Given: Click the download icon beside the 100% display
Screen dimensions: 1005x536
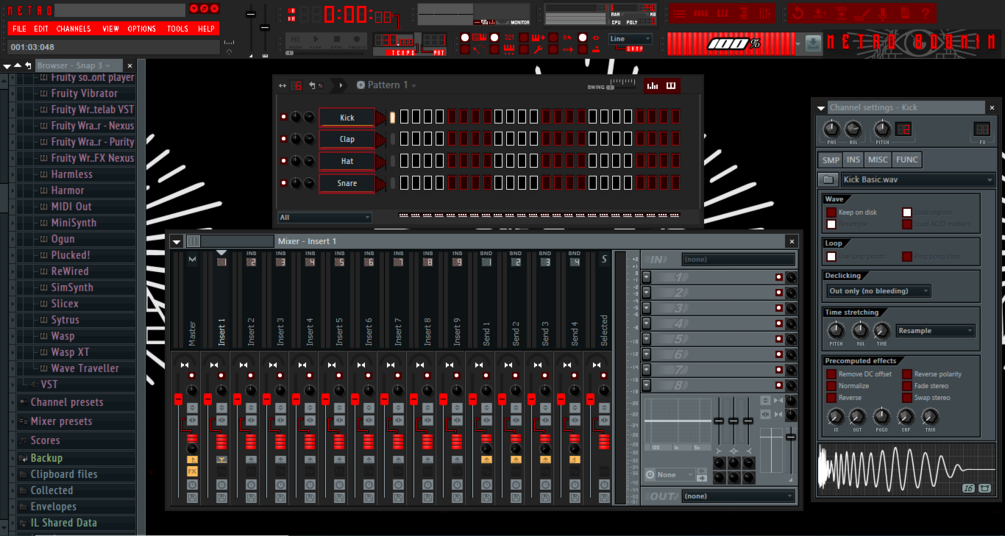Looking at the screenshot, I should click(813, 43).
